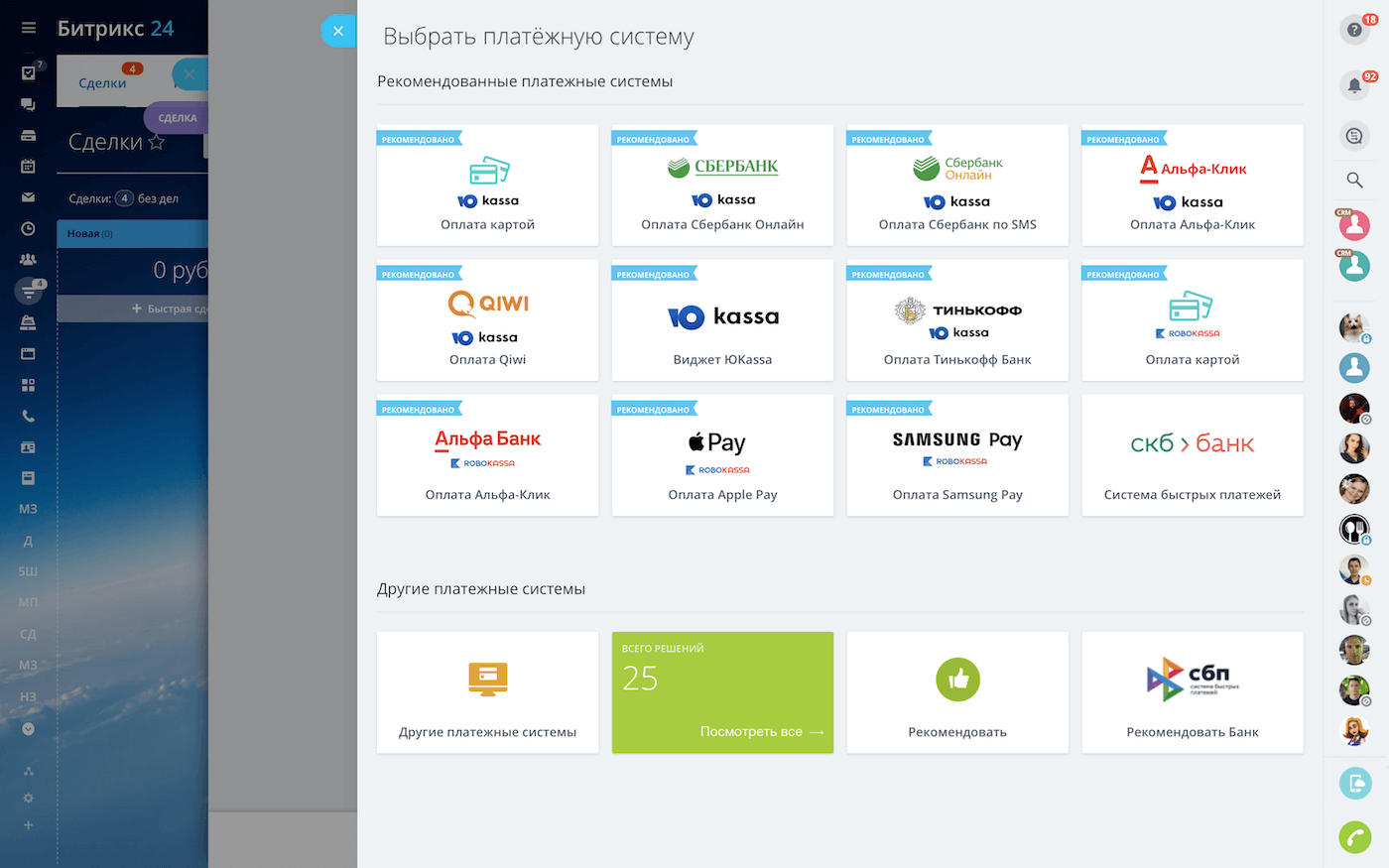The height and width of the screenshot is (868, 1389).
Task: Click the Рекомендовать Банк СБП tile
Action: coord(1193,692)
